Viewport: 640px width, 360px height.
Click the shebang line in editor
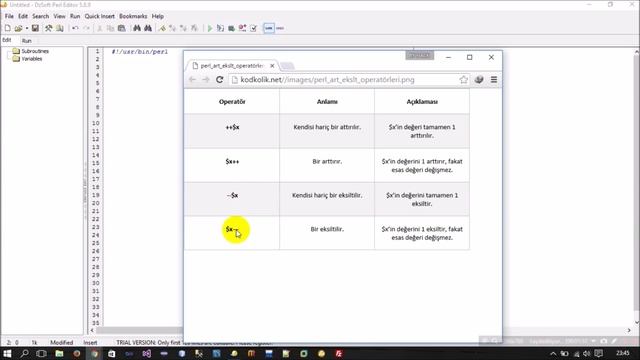pyautogui.click(x=140, y=52)
